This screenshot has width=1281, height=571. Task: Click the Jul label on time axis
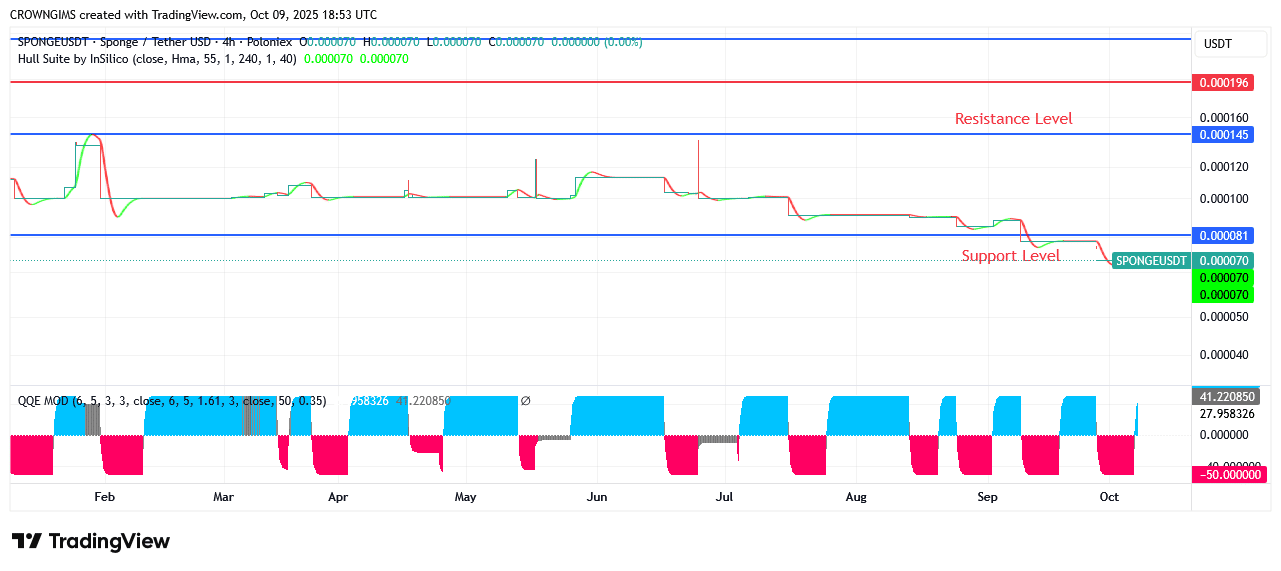[725, 497]
